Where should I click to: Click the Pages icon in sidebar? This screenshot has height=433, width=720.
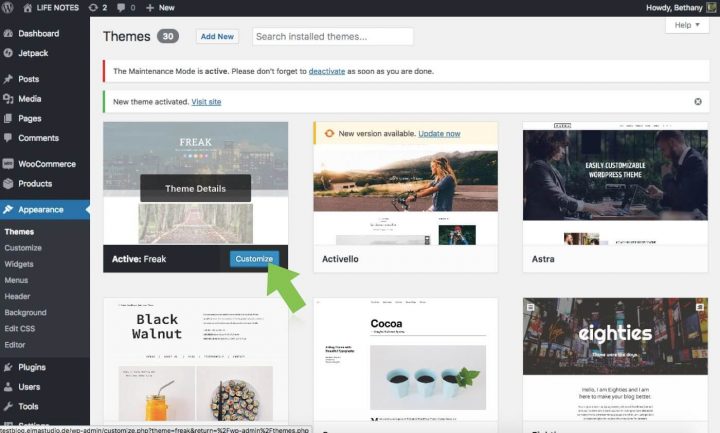(x=8, y=118)
